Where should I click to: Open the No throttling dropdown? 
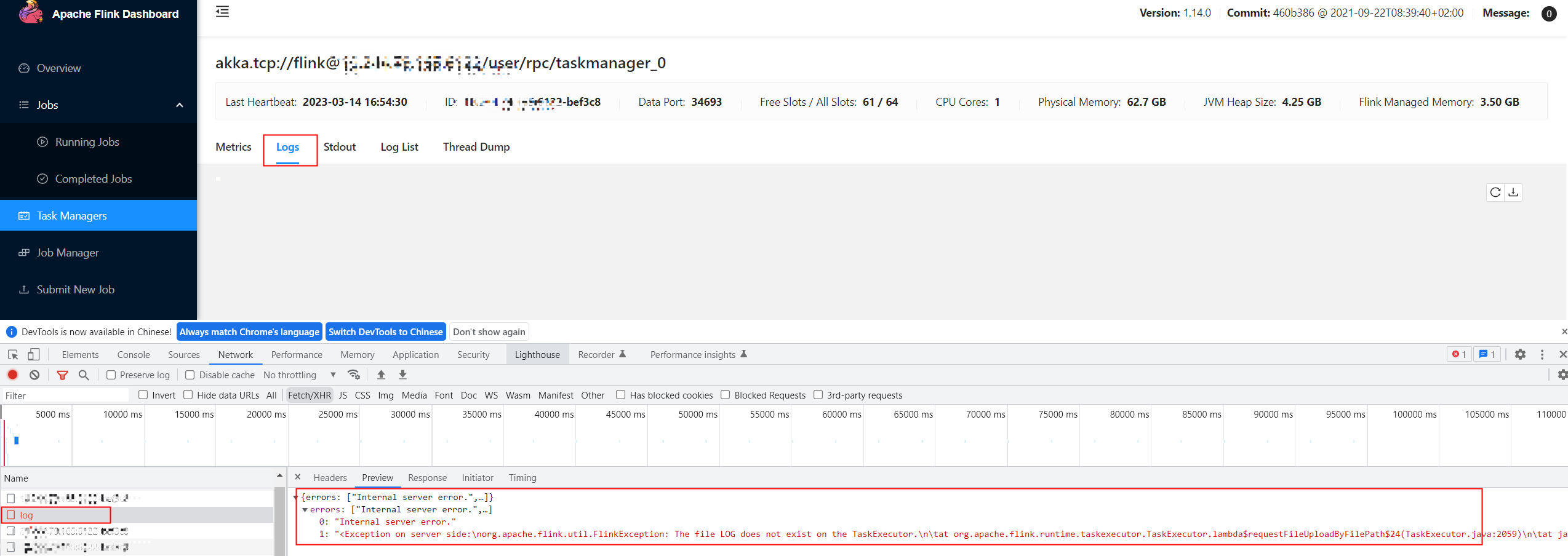point(300,375)
